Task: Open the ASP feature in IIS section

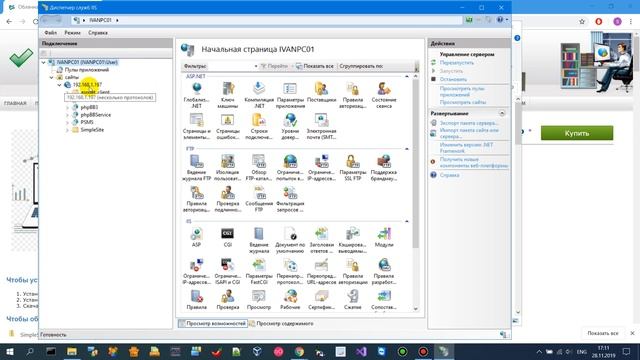Action: pyautogui.click(x=196, y=237)
